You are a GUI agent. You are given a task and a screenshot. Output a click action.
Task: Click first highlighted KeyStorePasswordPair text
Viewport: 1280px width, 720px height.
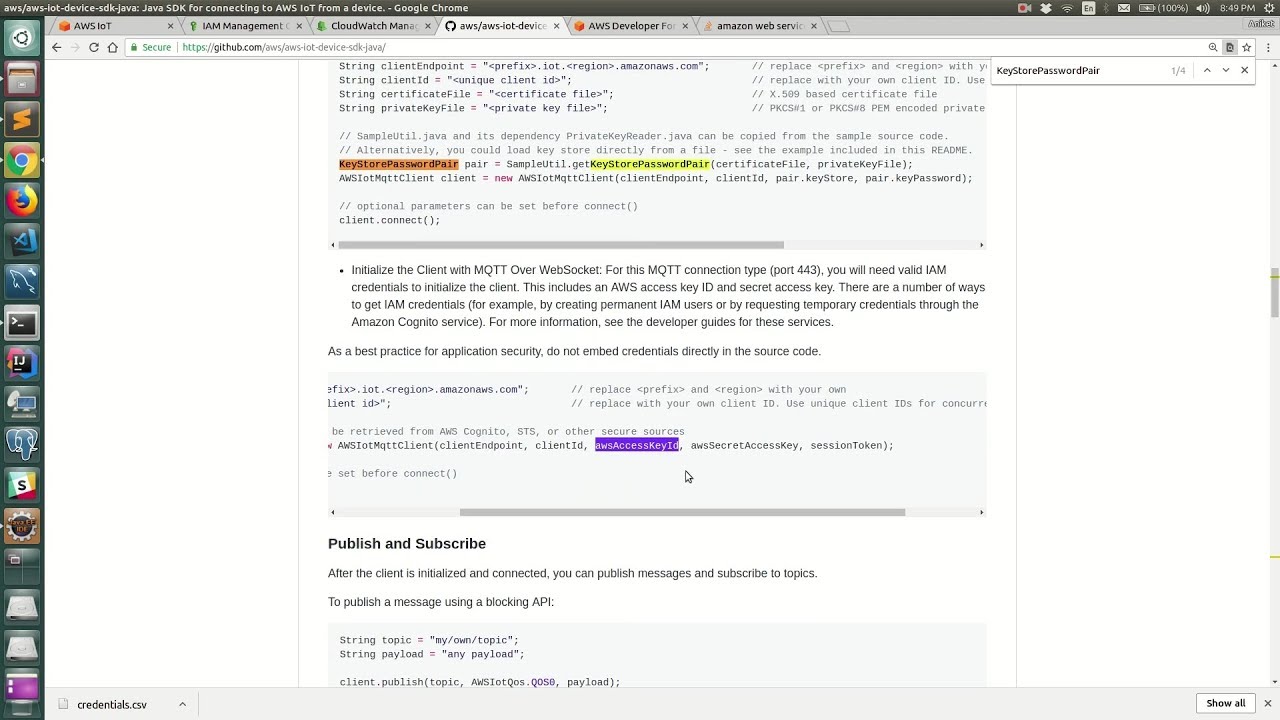398,164
